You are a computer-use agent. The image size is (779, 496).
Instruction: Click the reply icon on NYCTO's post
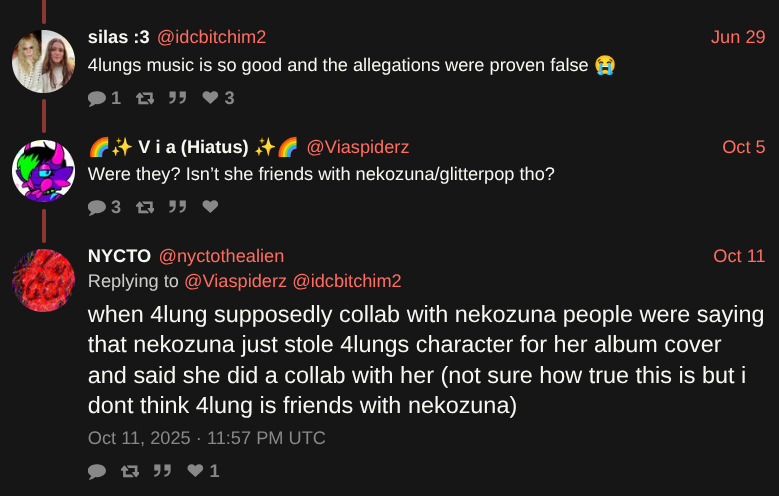97,471
